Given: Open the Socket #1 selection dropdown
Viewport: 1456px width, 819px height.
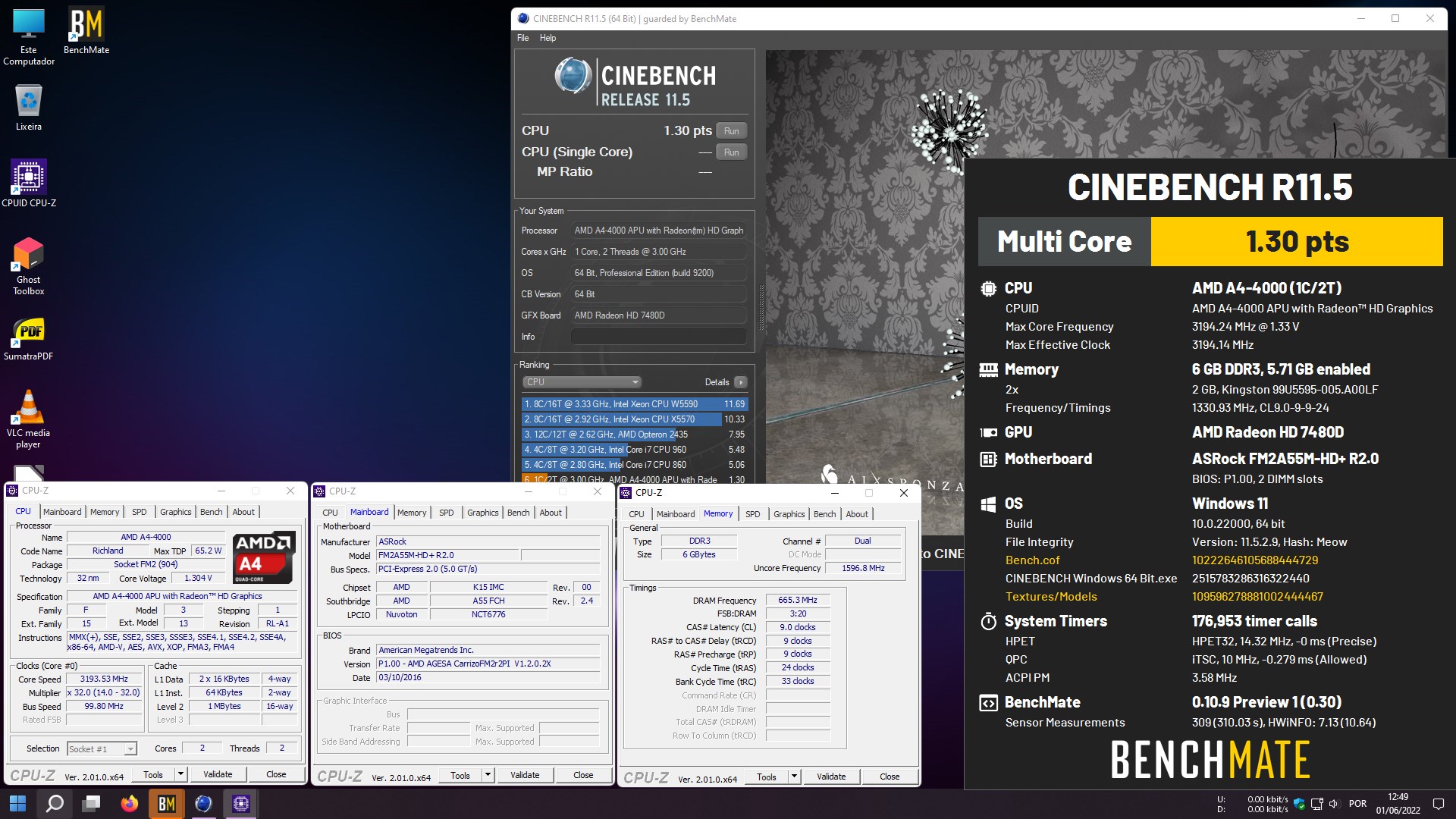Looking at the screenshot, I should 102,749.
